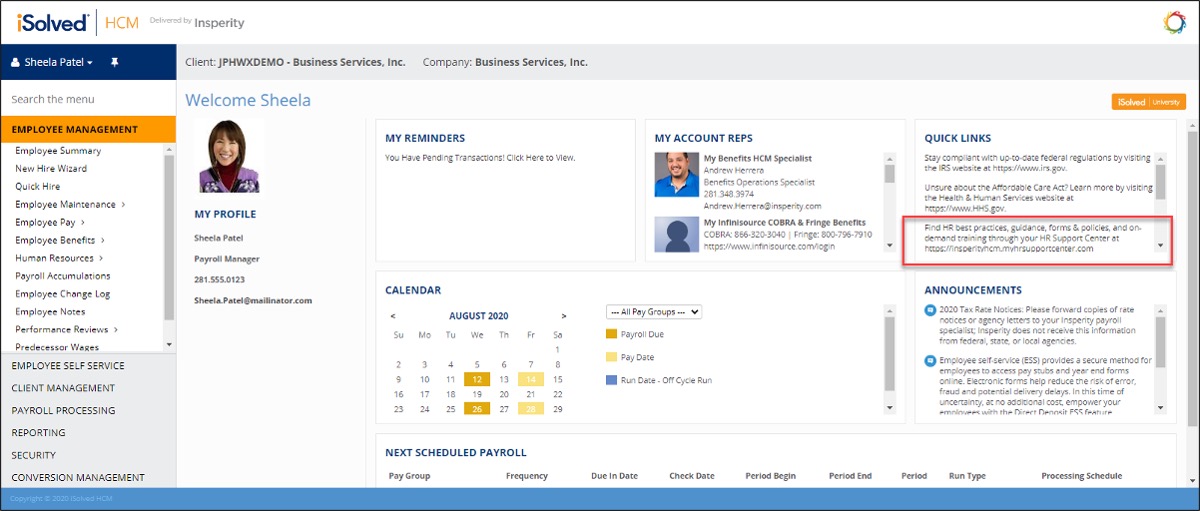This screenshot has width=1200, height=511.
Task: Click the Payroll Due legend color swatch
Action: pyautogui.click(x=612, y=334)
